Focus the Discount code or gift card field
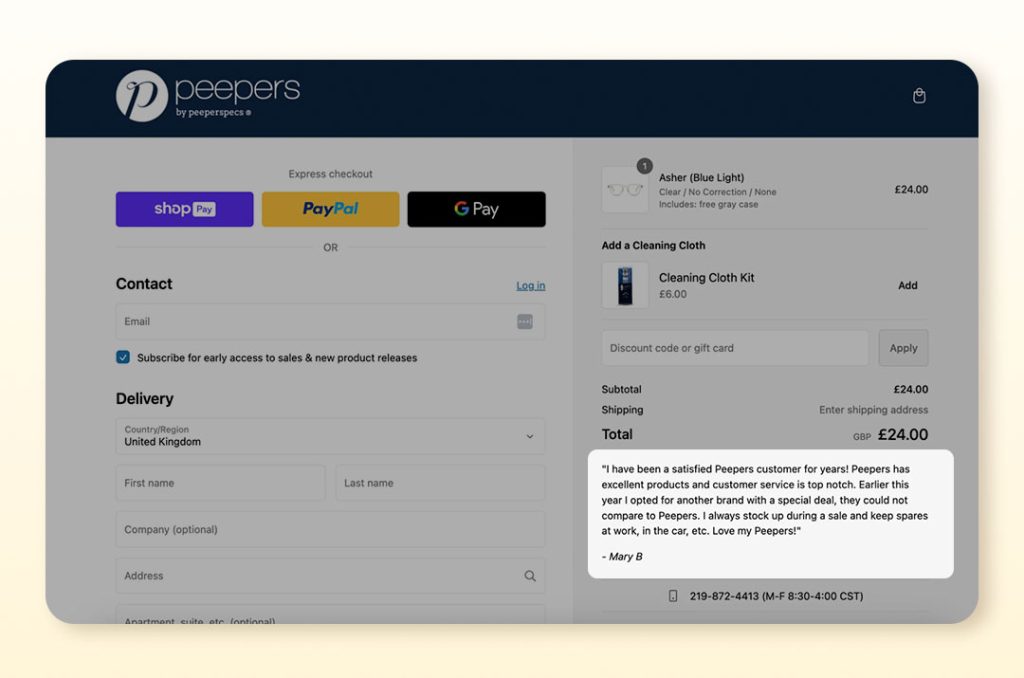The height and width of the screenshot is (678, 1024). (734, 348)
